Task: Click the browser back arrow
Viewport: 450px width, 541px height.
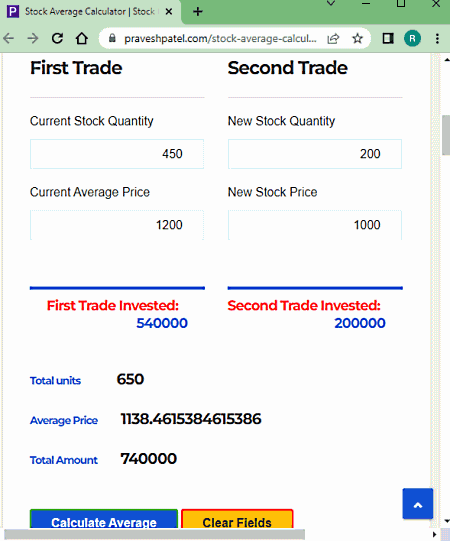Action: (x=9, y=38)
